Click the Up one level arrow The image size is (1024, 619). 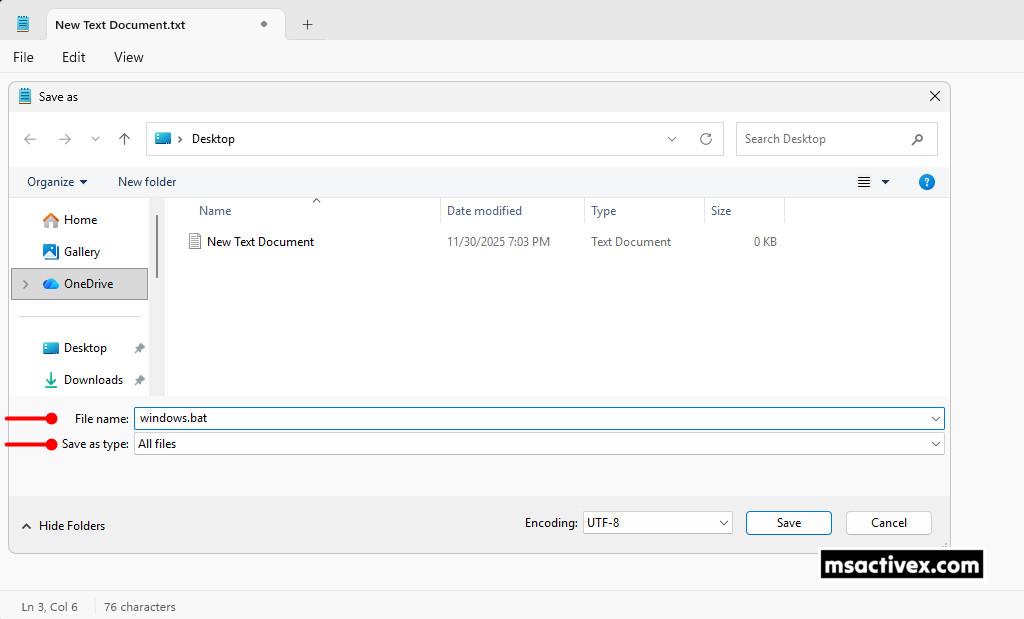[x=124, y=139]
